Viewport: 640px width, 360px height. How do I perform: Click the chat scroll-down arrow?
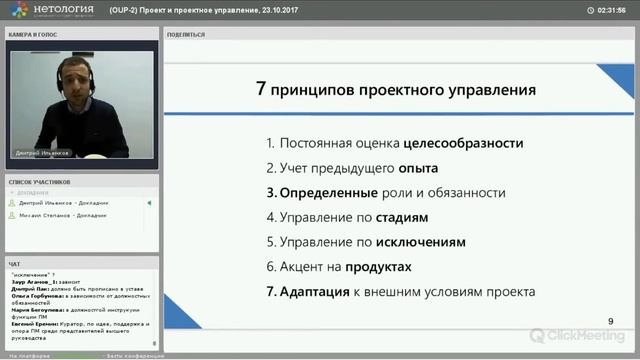(x=154, y=344)
